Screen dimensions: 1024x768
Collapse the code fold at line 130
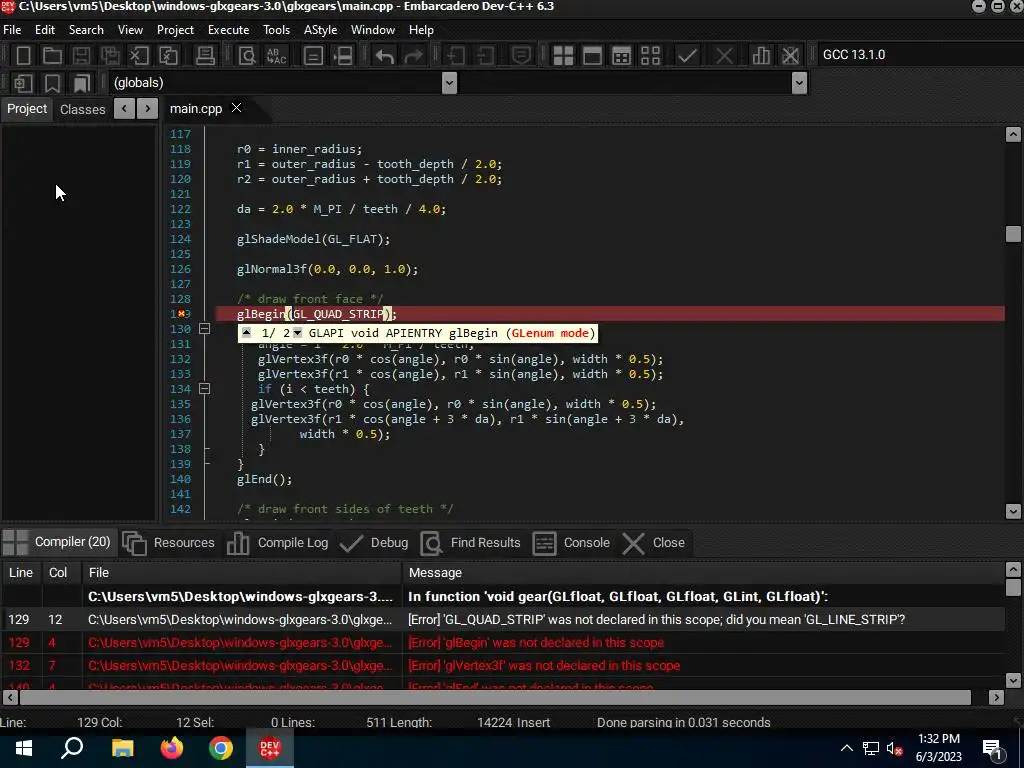point(204,329)
